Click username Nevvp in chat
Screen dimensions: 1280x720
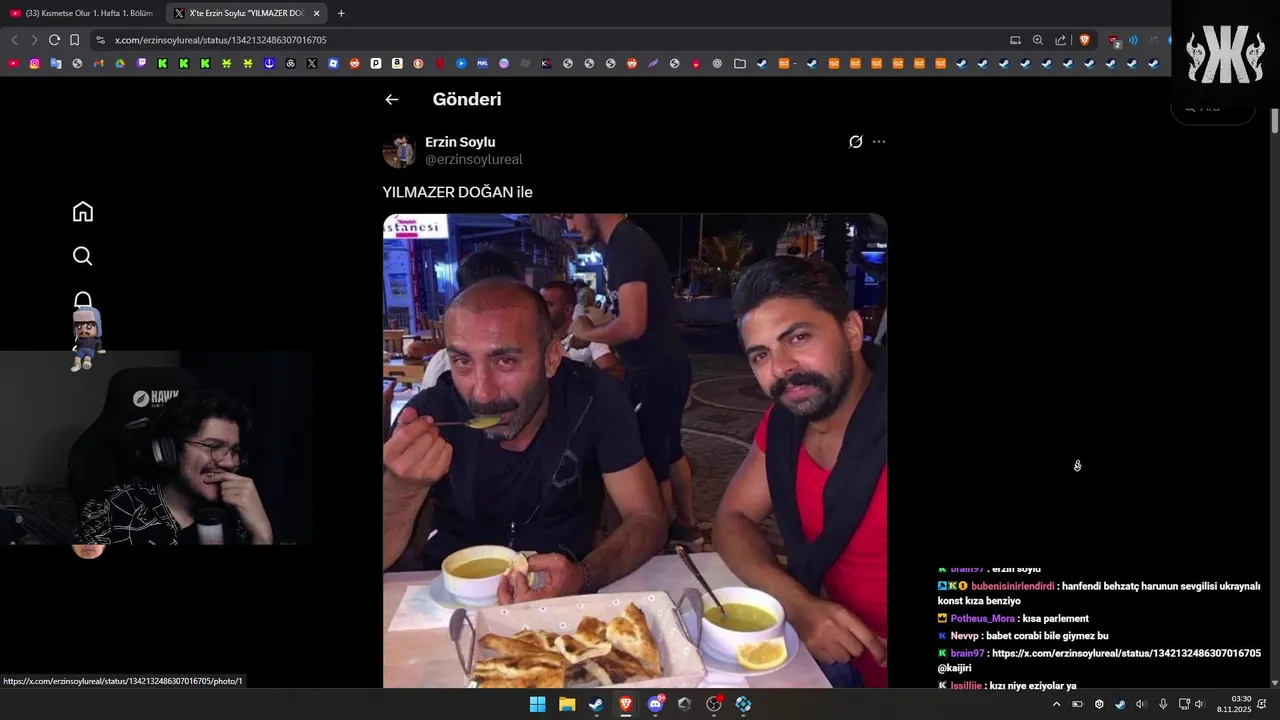pos(964,635)
